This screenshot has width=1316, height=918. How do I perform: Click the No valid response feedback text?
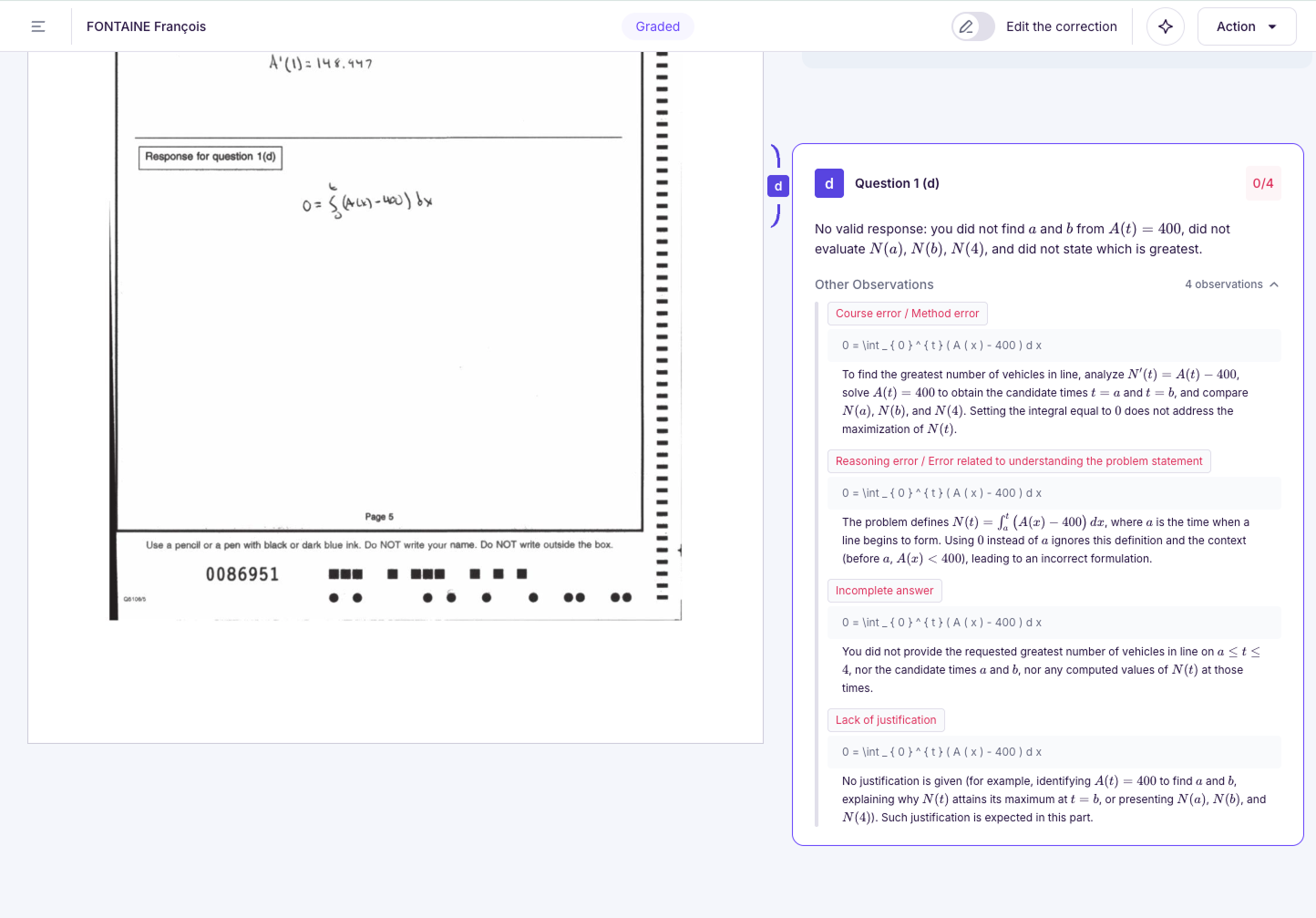coord(1023,239)
